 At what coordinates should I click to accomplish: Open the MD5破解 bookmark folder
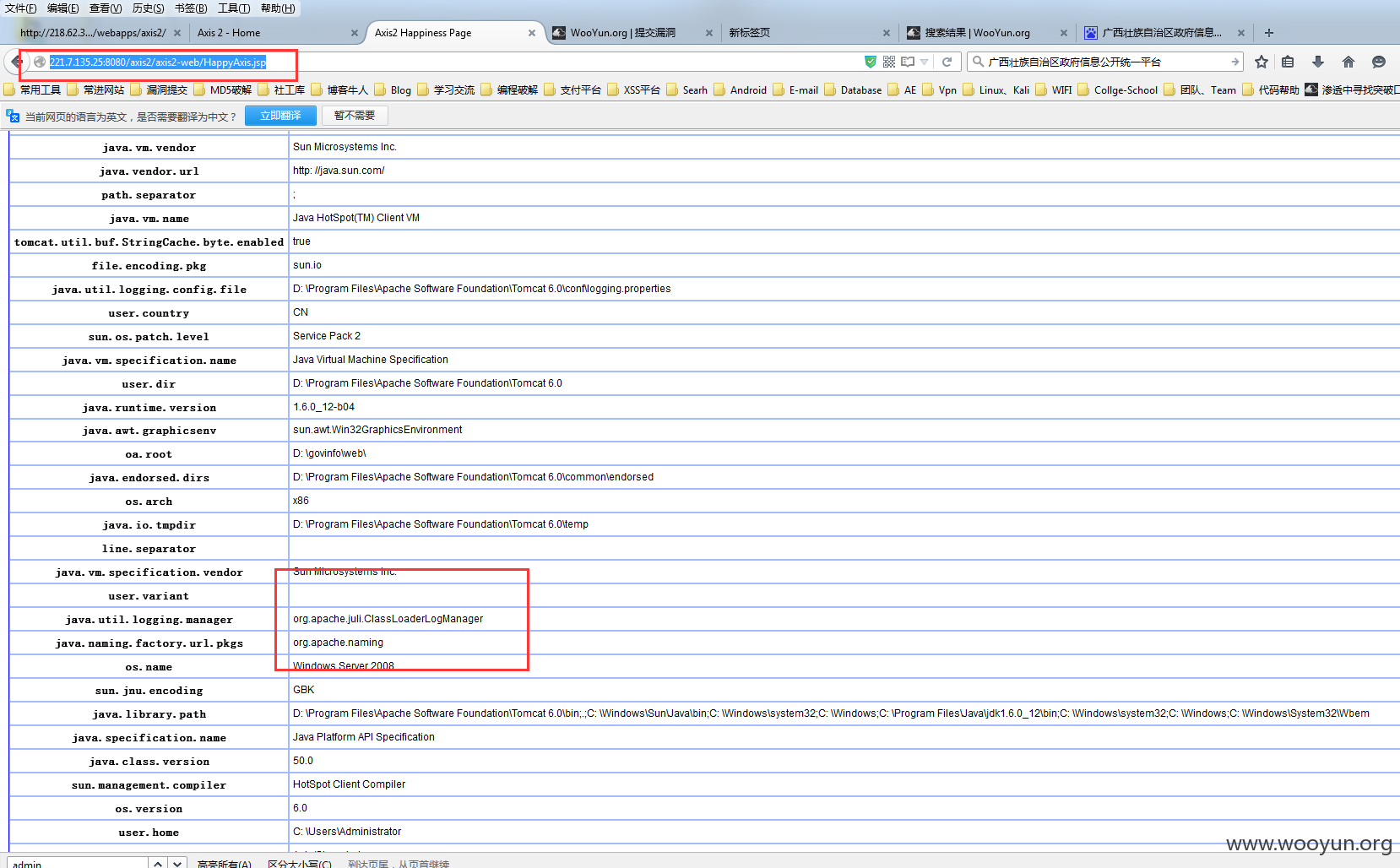tap(223, 90)
